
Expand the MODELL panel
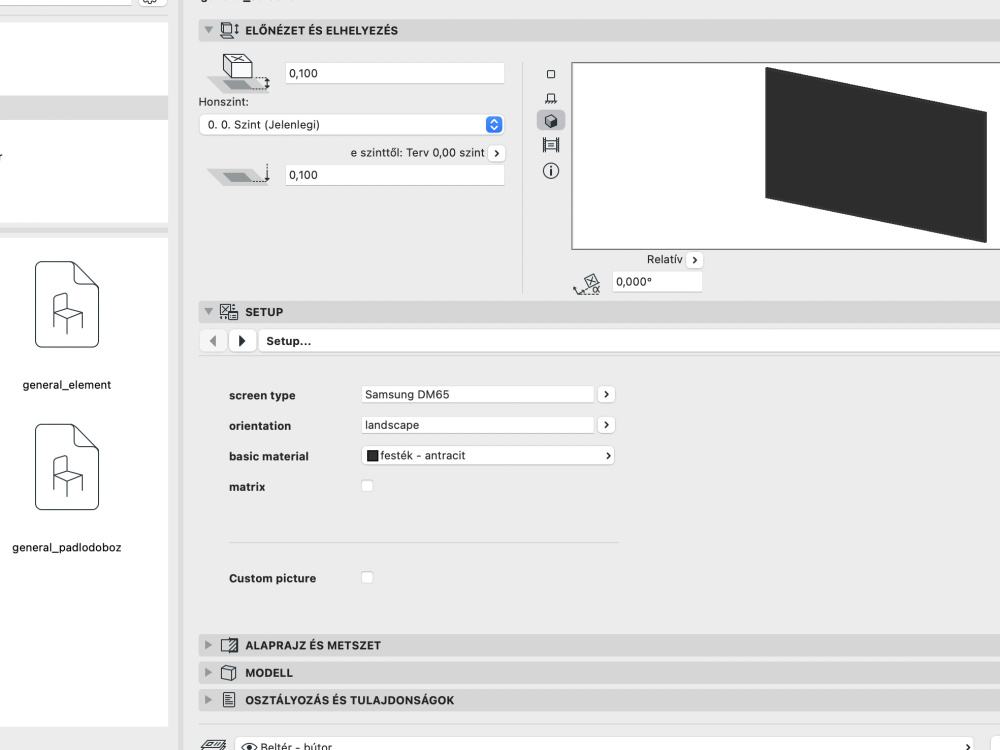tap(208, 672)
